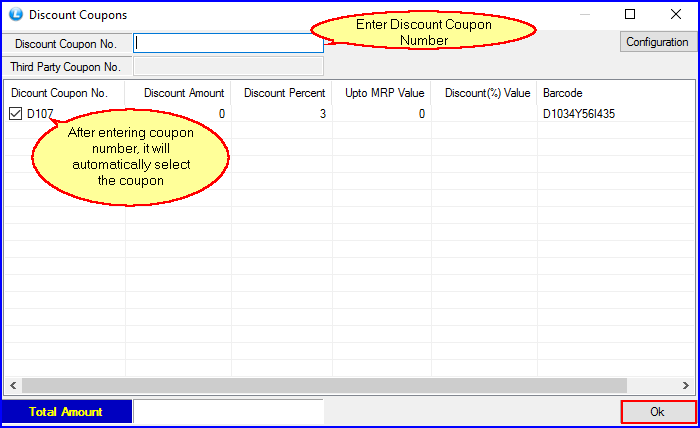Select the barcode cell D1034Y56I435
This screenshot has height=428, width=700.
coord(579,114)
